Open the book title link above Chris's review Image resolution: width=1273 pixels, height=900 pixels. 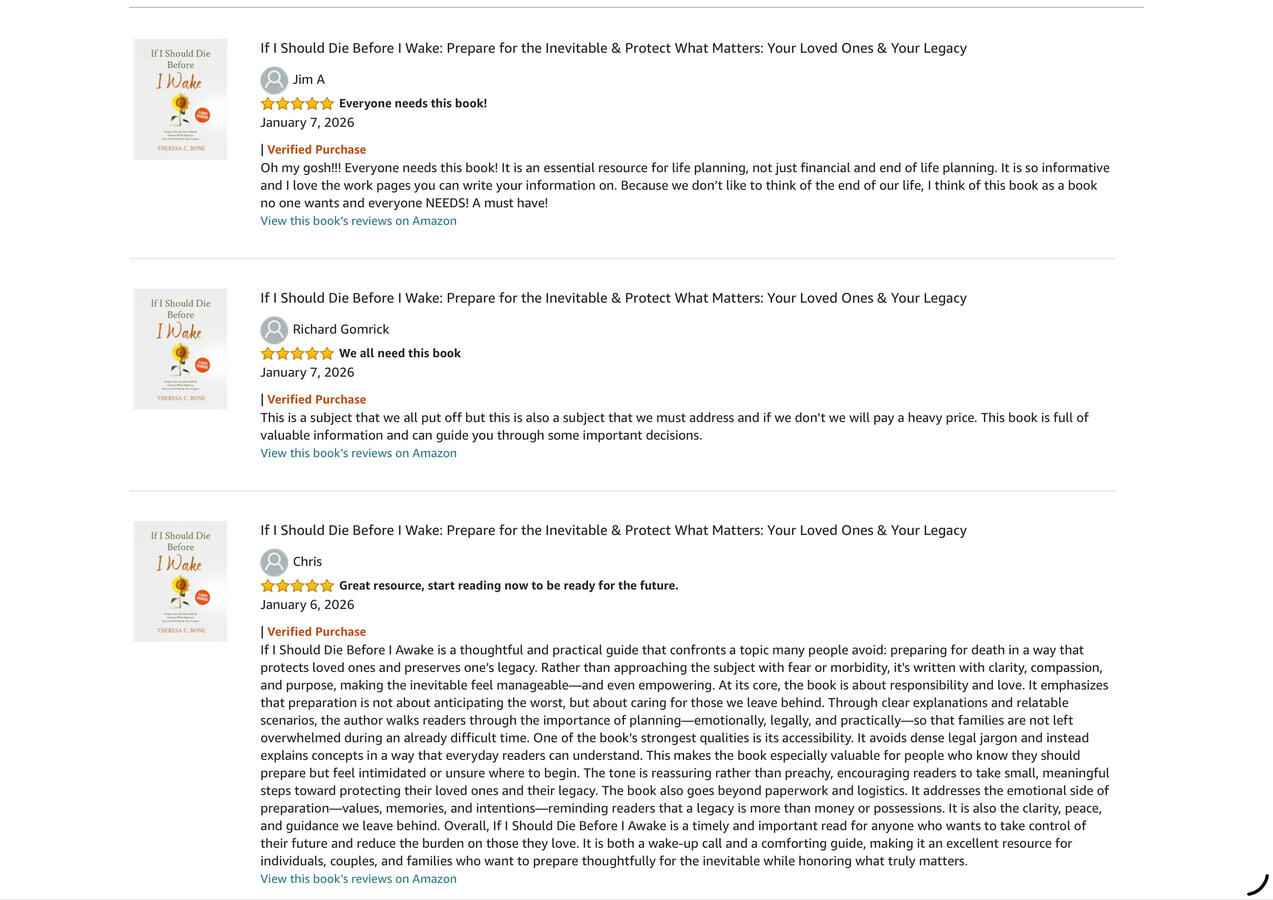click(x=613, y=530)
